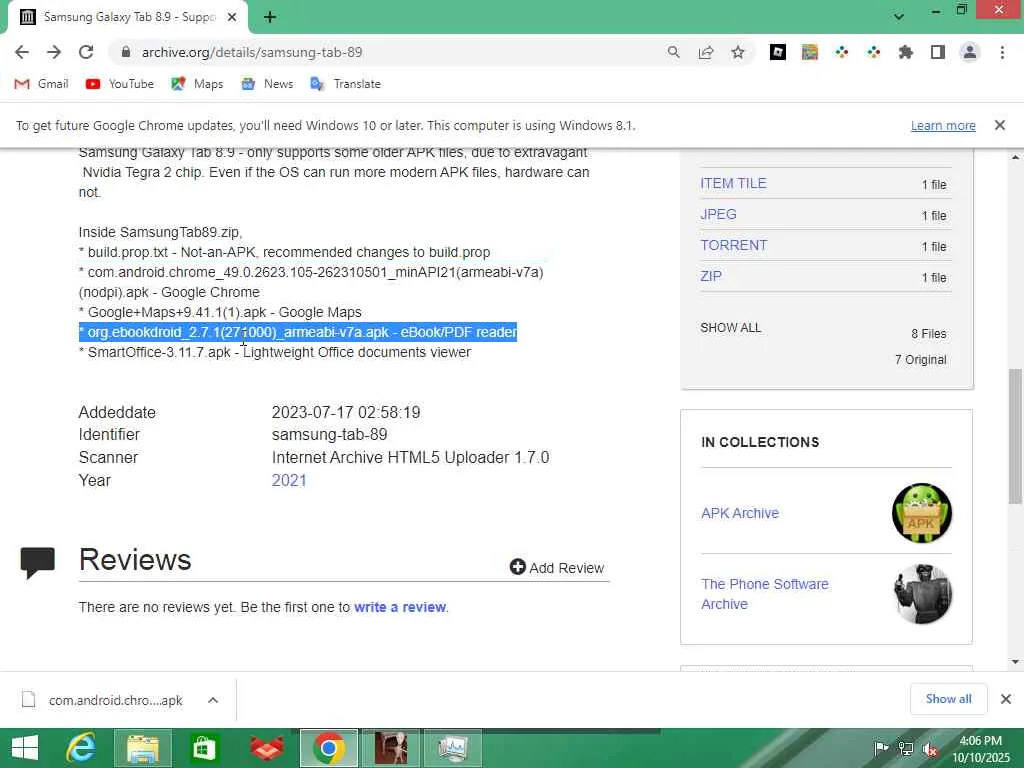This screenshot has width=1024, height=768.
Task: Open the APK Archive collection
Action: (740, 513)
